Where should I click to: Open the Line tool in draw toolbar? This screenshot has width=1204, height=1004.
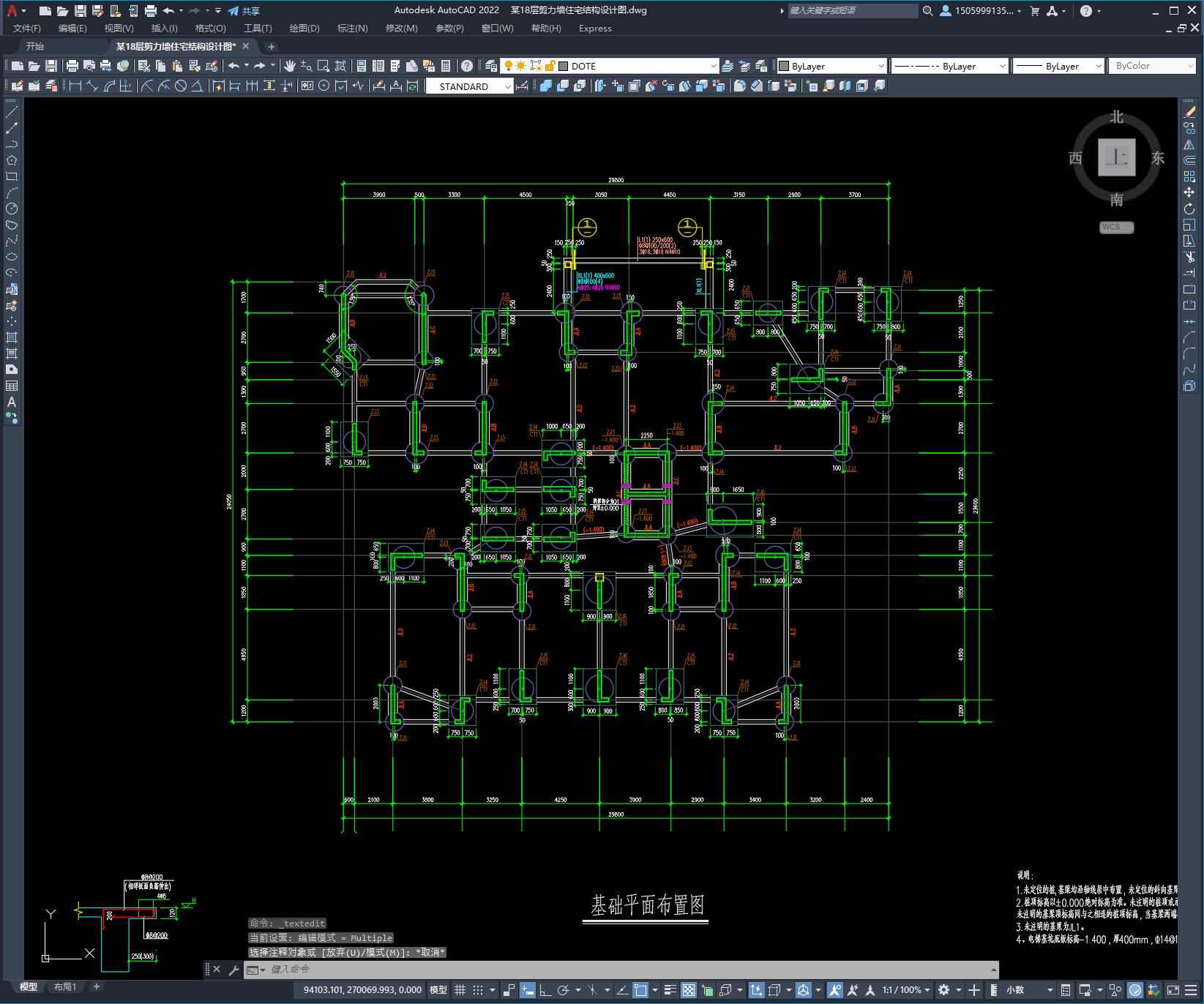pyautogui.click(x=12, y=112)
